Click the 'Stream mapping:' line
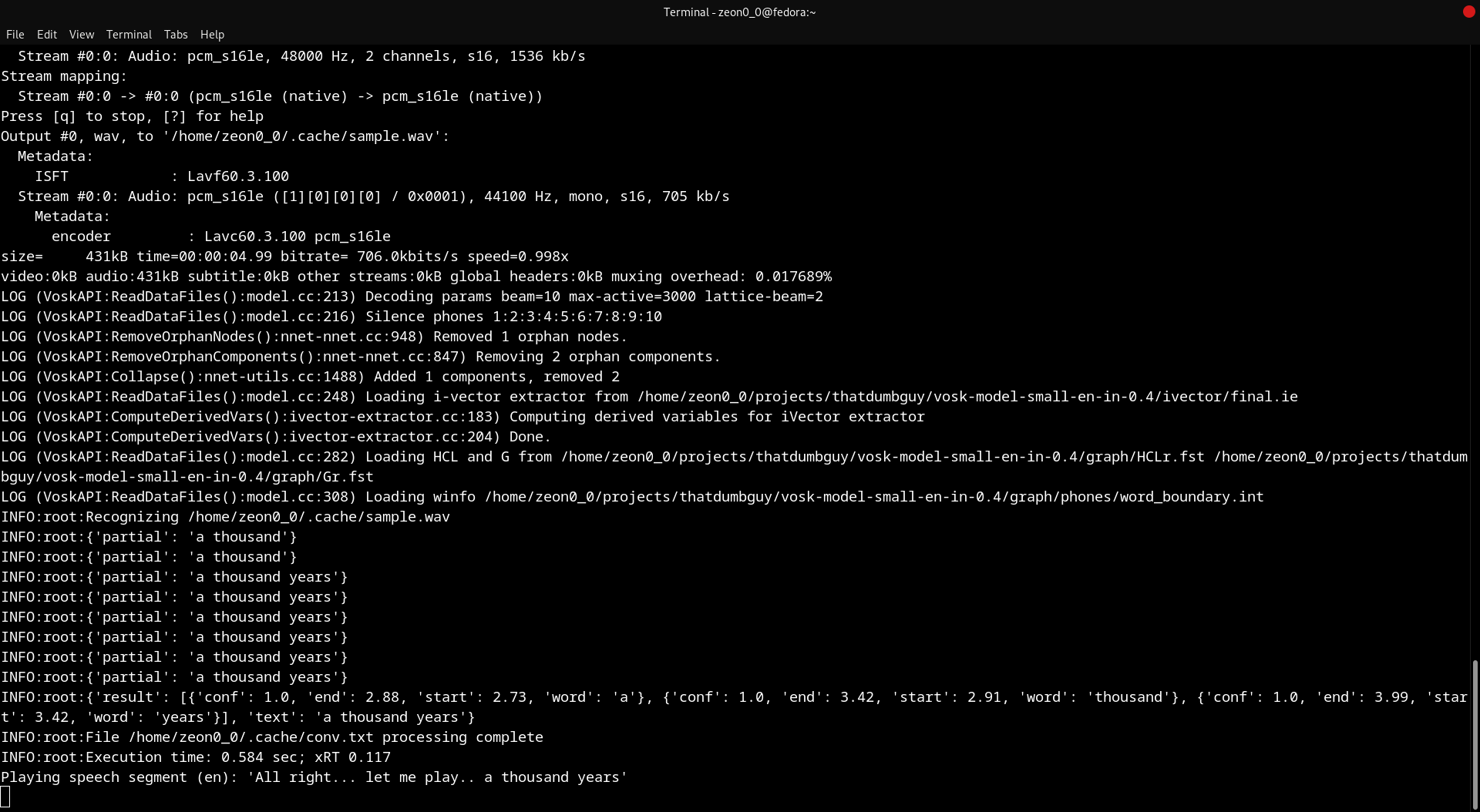The height and width of the screenshot is (812, 1480). coord(64,76)
